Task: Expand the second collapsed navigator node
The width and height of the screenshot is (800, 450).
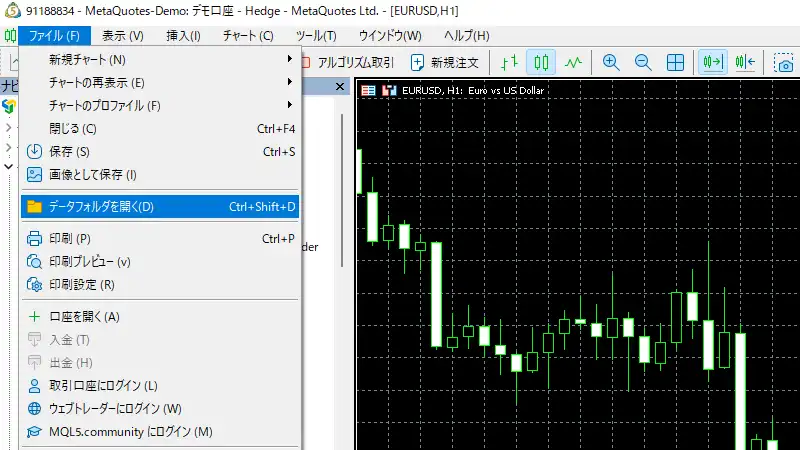Action: pos(8,147)
